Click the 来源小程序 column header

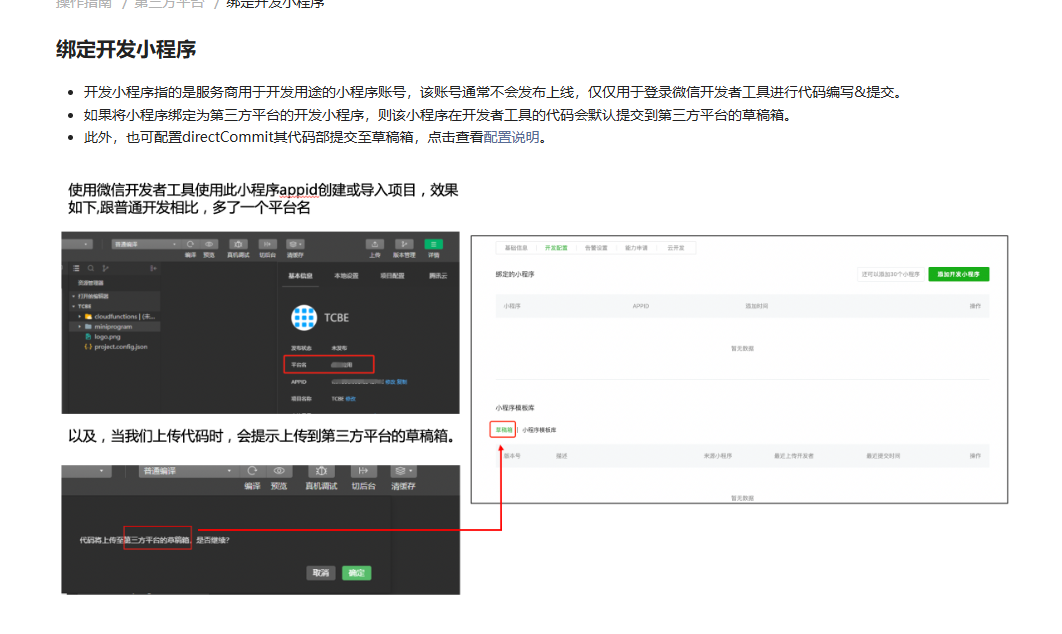(x=718, y=456)
